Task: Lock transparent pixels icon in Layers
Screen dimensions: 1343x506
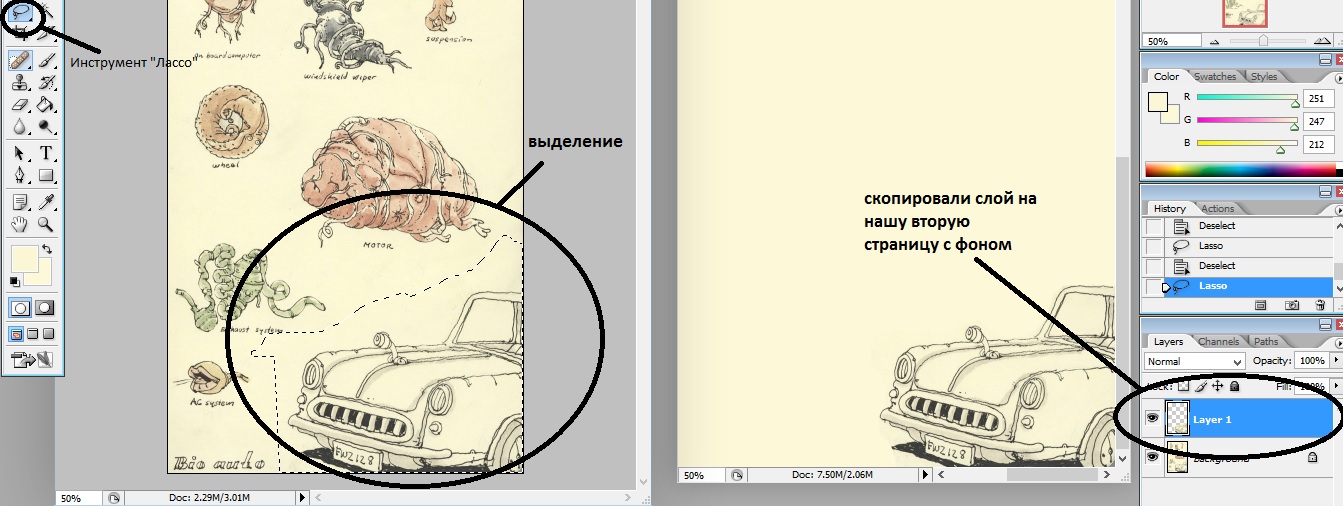Action: 1183,386
